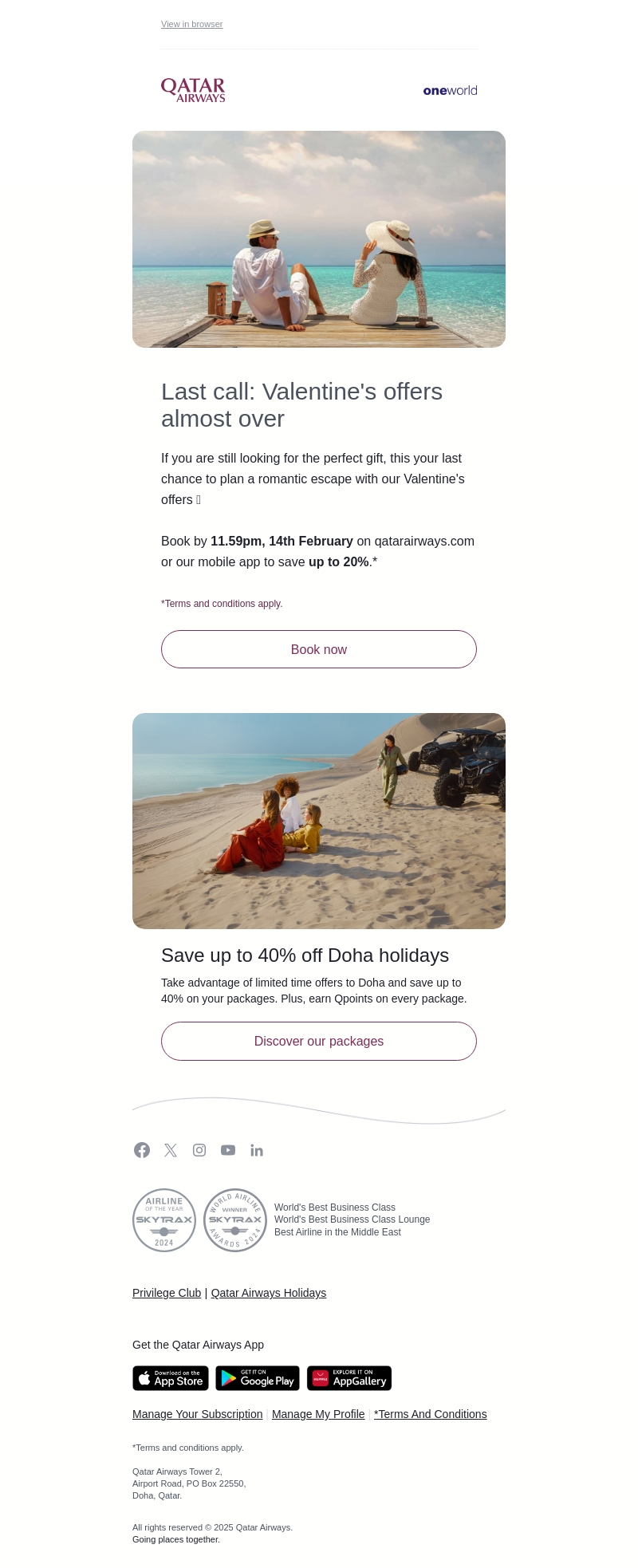Open the Privilege Club link
The height and width of the screenshot is (1568, 638).
coord(167,1293)
